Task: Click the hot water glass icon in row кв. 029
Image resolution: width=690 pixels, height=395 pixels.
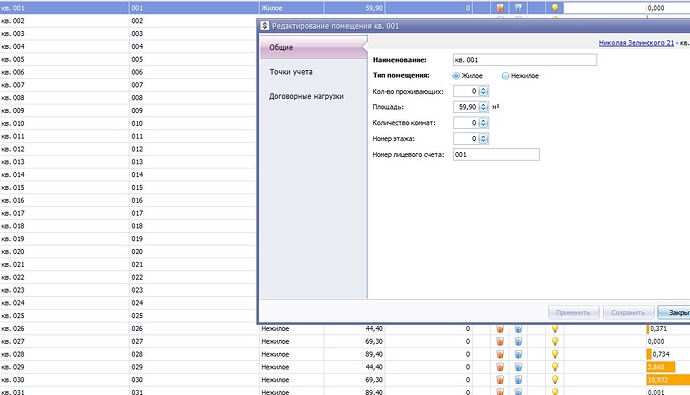Action: click(500, 367)
